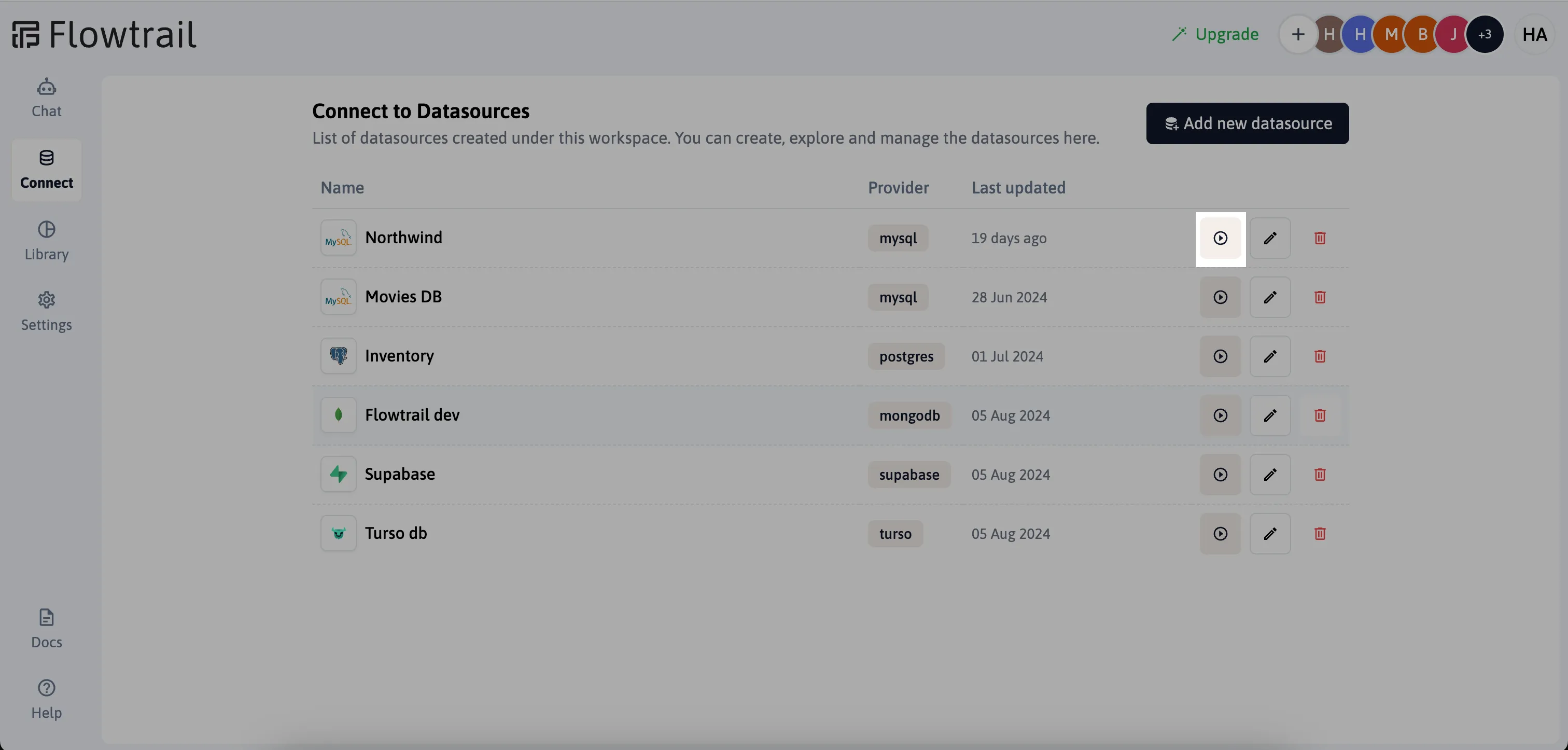Click the Inventory datasource name
The height and width of the screenshot is (750, 1568).
point(399,355)
